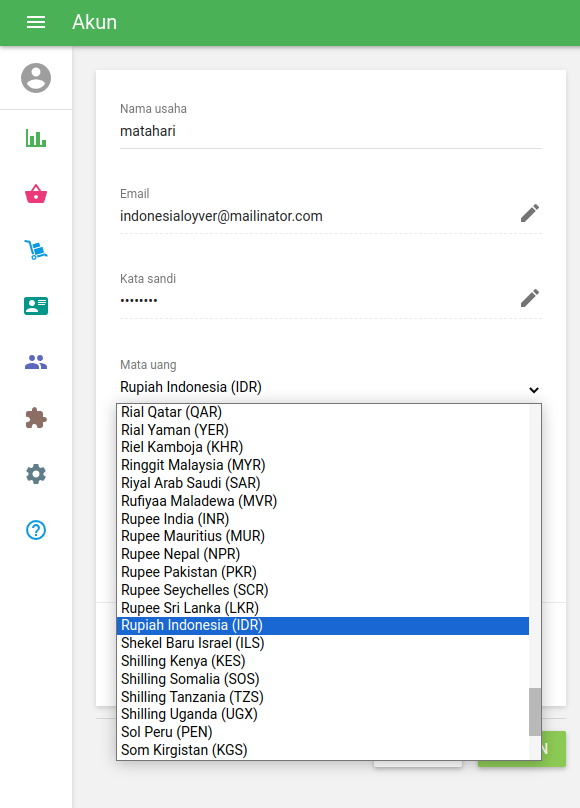Image resolution: width=580 pixels, height=808 pixels.
Task: Open the pink shopping basket icon
Action: tap(35, 194)
